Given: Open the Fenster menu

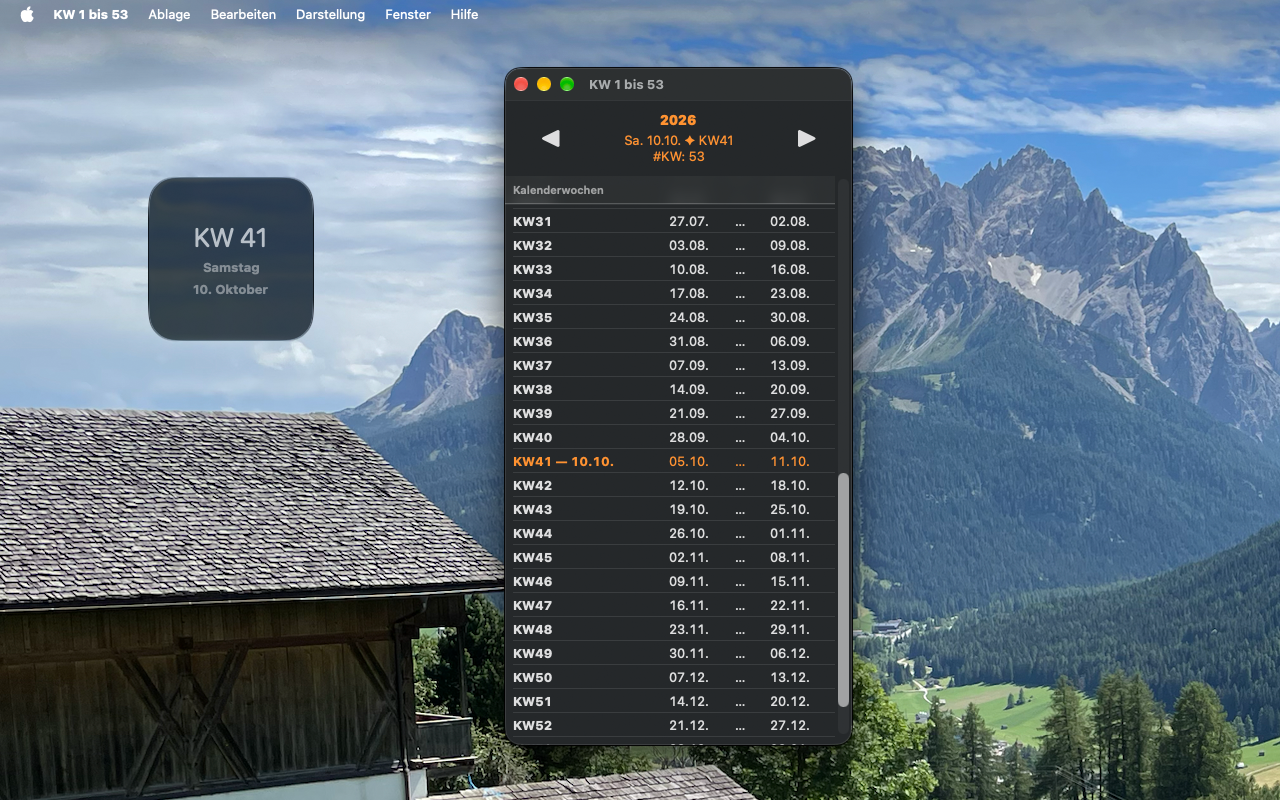Looking at the screenshot, I should (x=408, y=14).
